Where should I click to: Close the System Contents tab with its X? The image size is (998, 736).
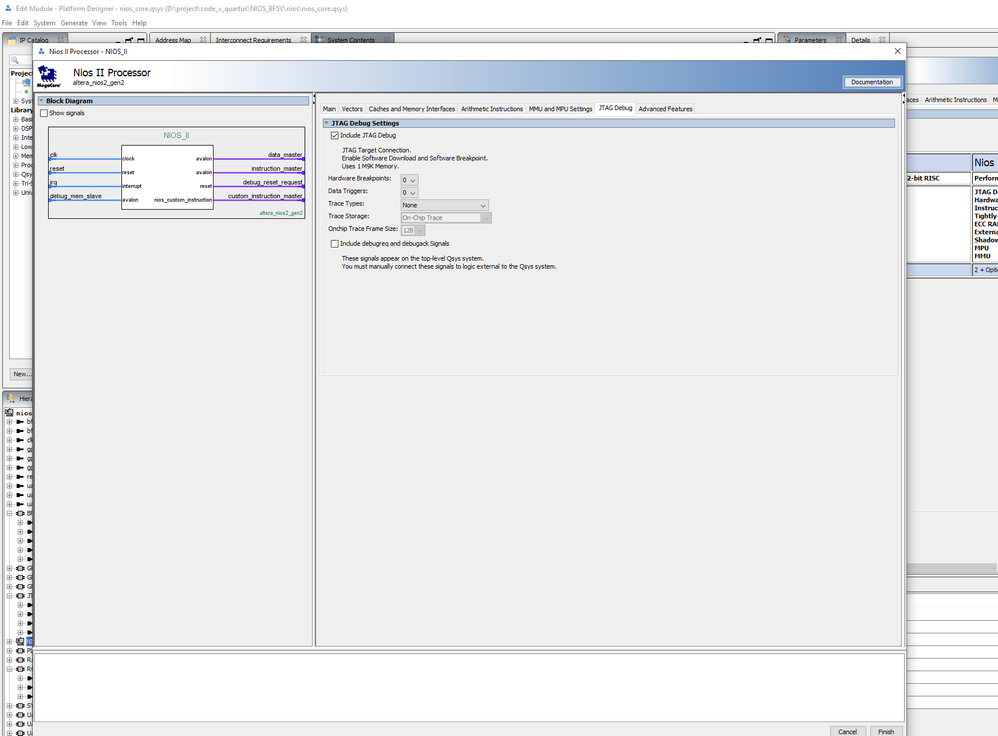387,39
